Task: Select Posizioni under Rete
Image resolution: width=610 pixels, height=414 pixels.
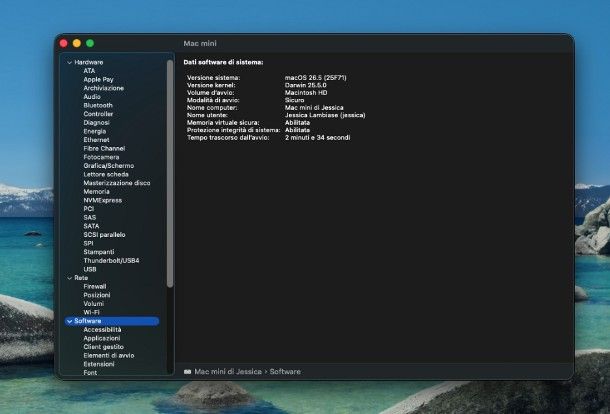Action: click(97, 295)
